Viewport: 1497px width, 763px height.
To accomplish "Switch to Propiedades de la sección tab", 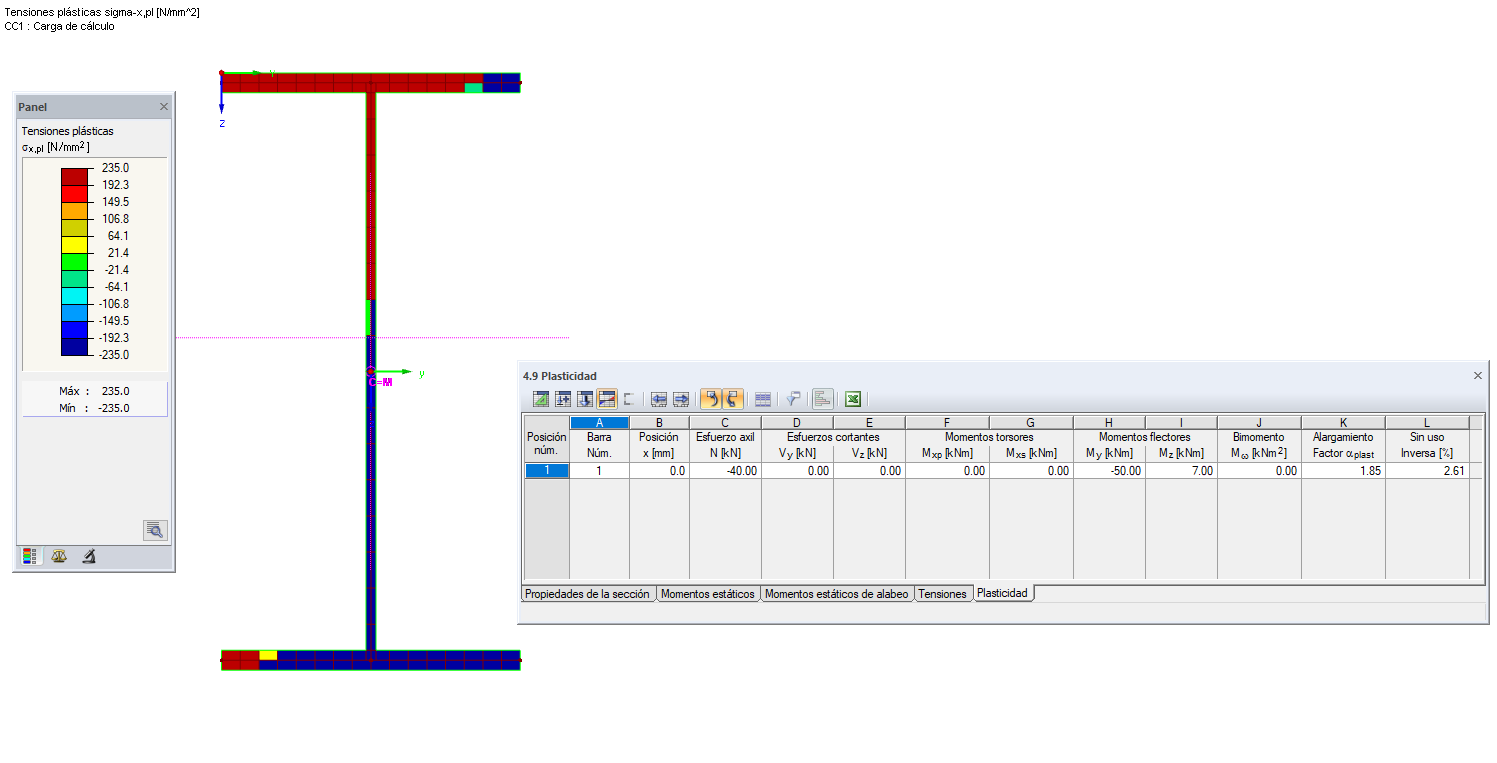I will click(588, 593).
